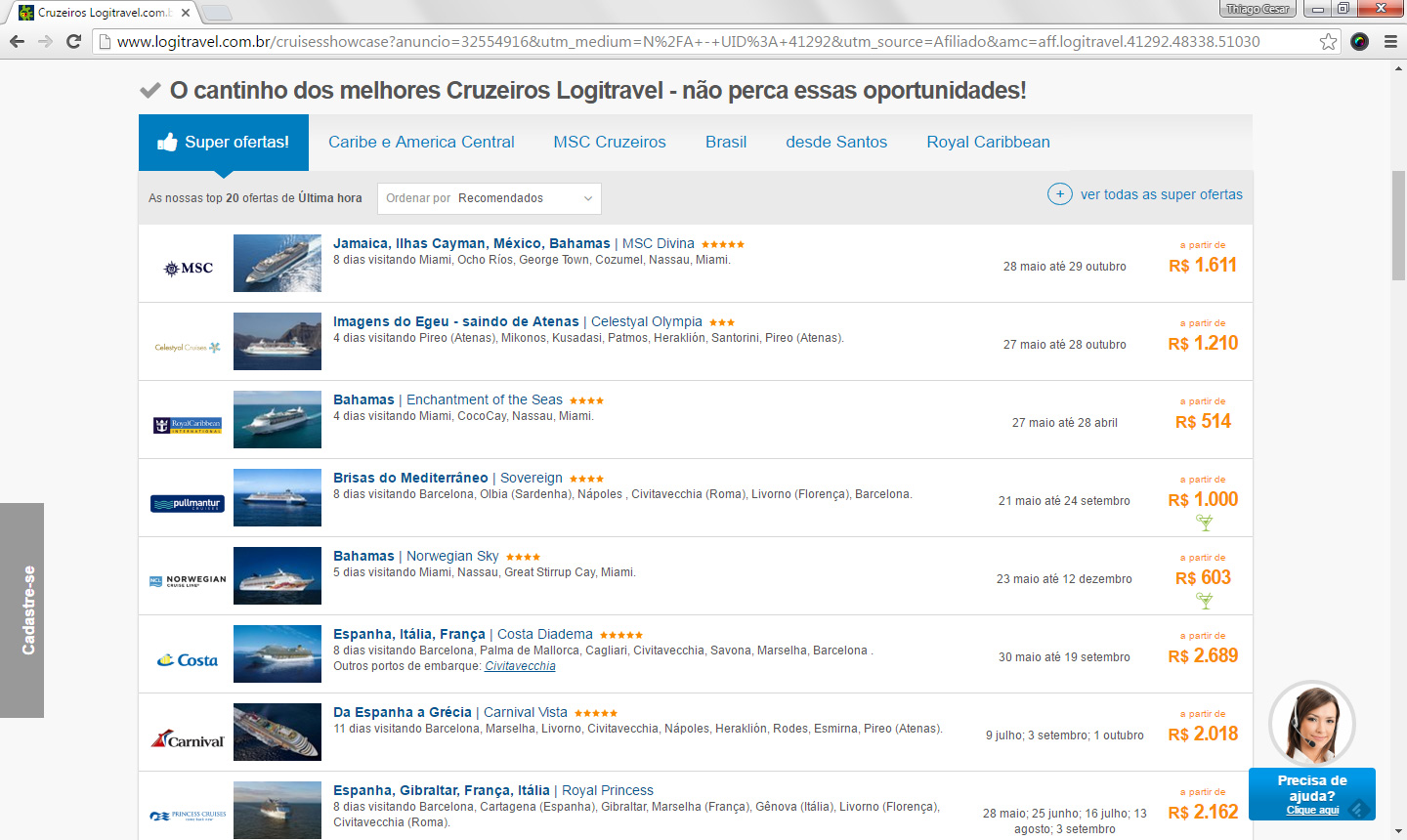Image resolution: width=1407 pixels, height=840 pixels.
Task: Open Espanha, Gibraltar, França, Itália cruise
Action: point(442,790)
